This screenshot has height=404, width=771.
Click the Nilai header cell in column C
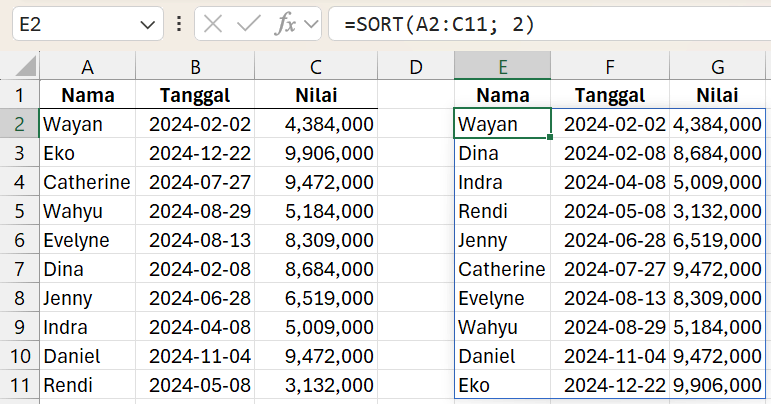click(x=316, y=95)
